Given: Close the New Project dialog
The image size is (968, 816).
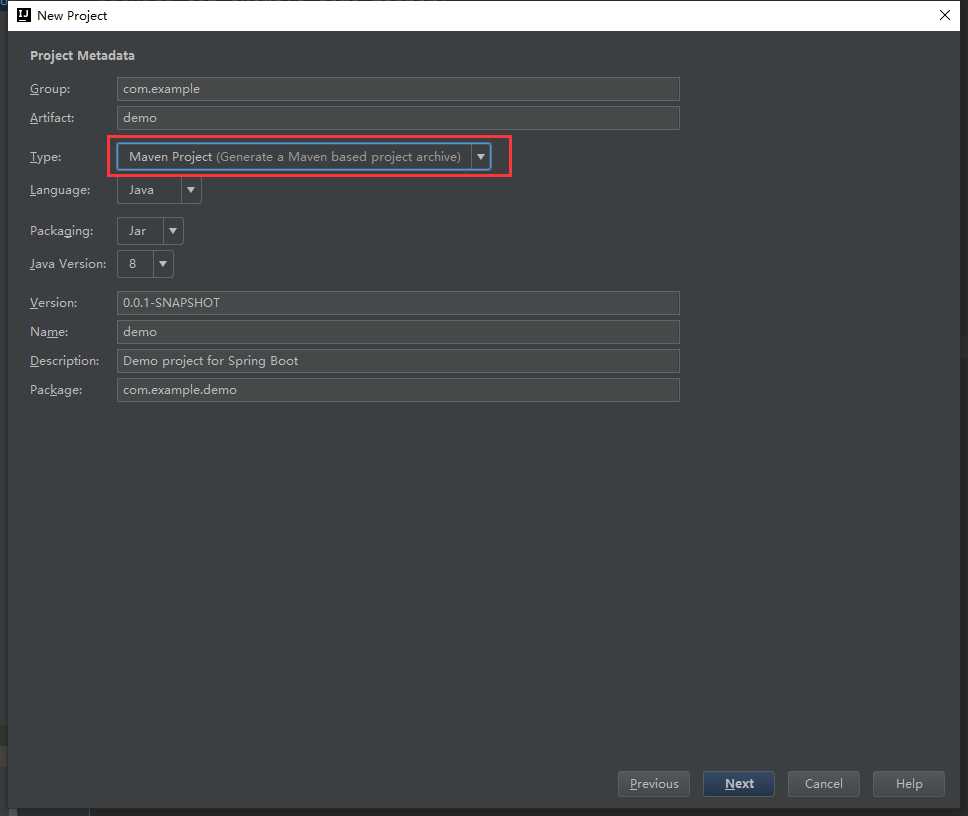Looking at the screenshot, I should [x=945, y=15].
